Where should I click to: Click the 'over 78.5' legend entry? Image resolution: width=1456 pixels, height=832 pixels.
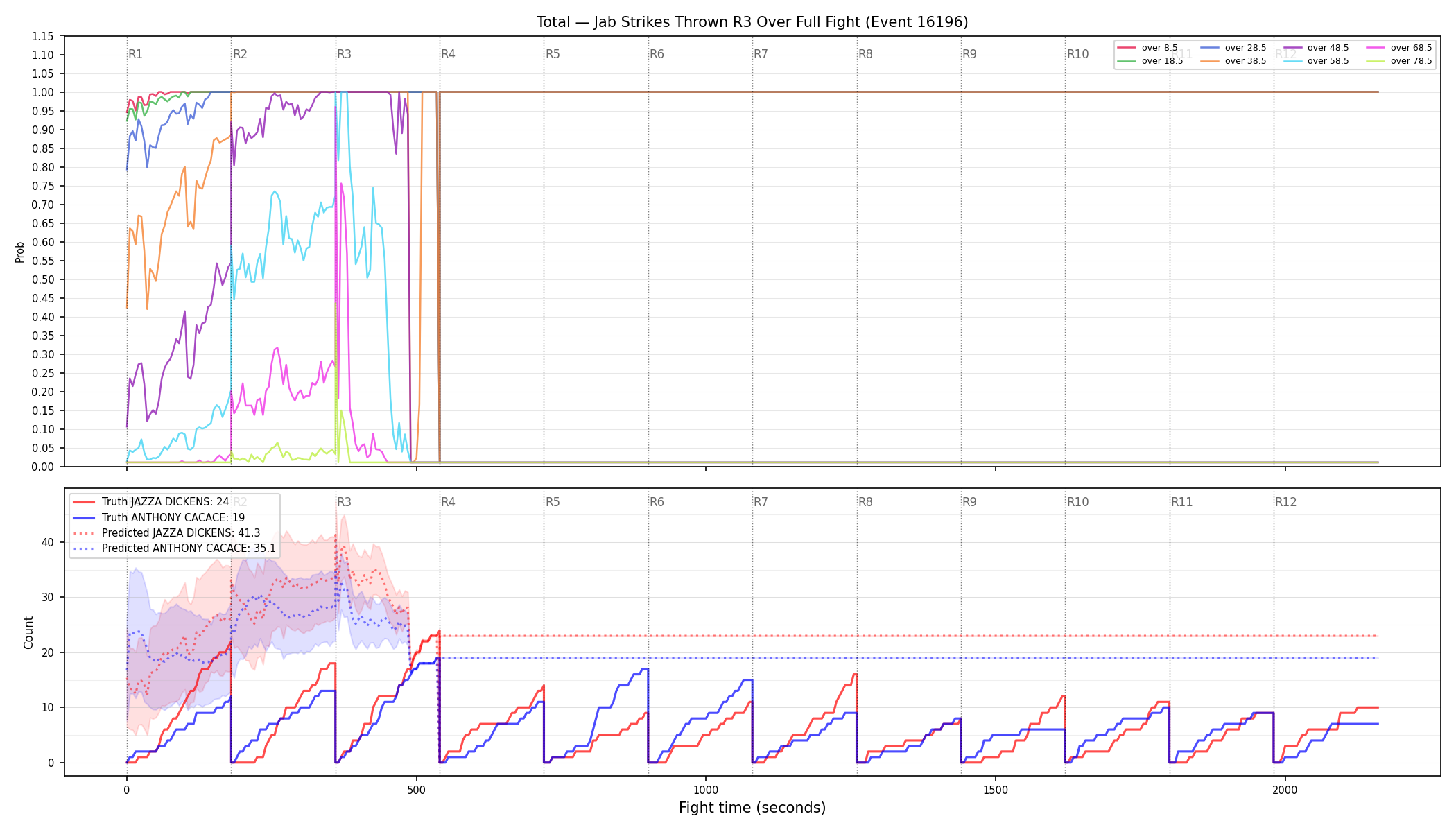coord(1399,61)
